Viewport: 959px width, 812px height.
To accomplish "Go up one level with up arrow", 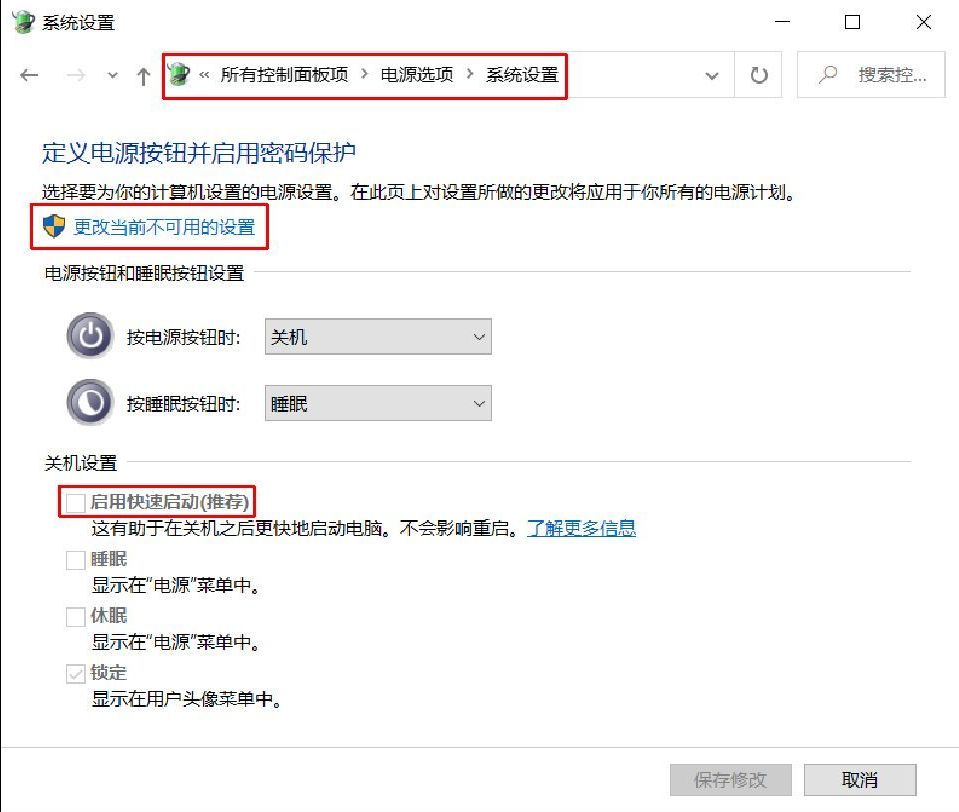I will pos(143,76).
